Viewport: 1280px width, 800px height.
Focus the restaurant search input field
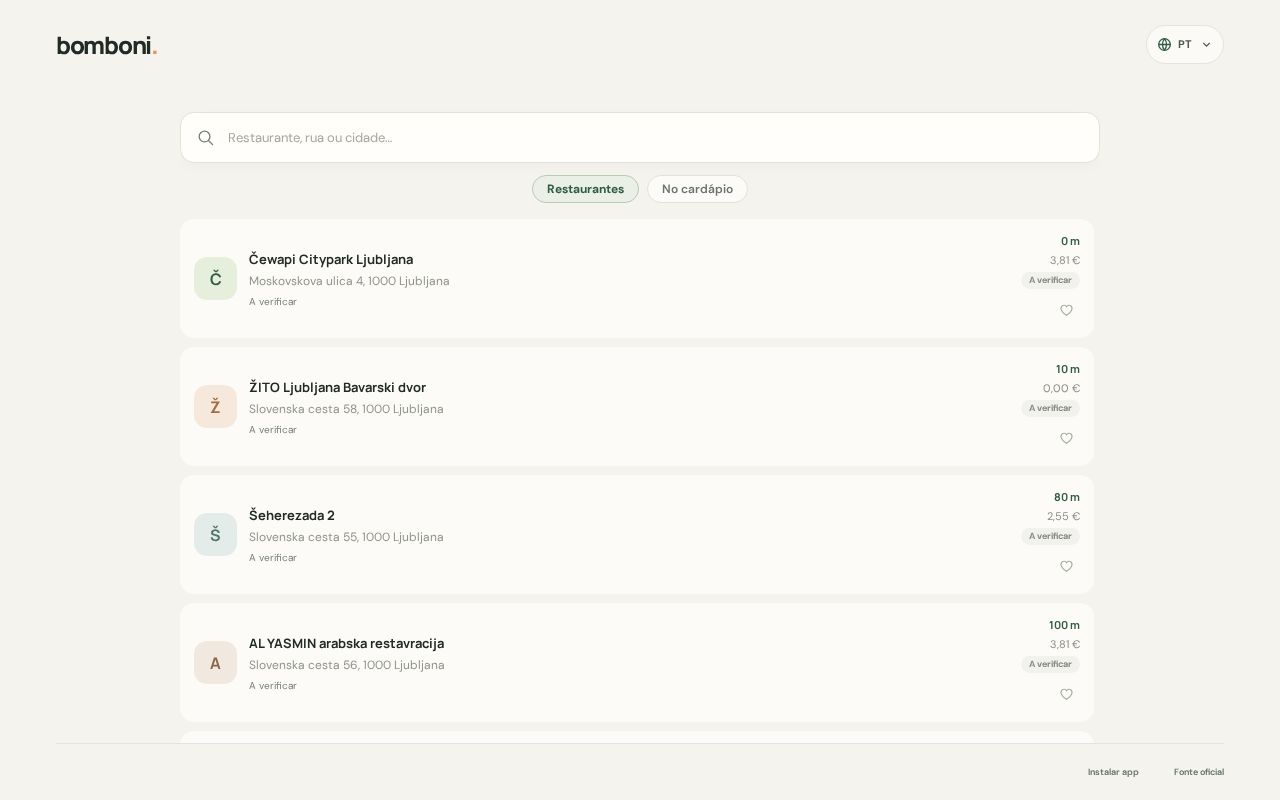640,138
